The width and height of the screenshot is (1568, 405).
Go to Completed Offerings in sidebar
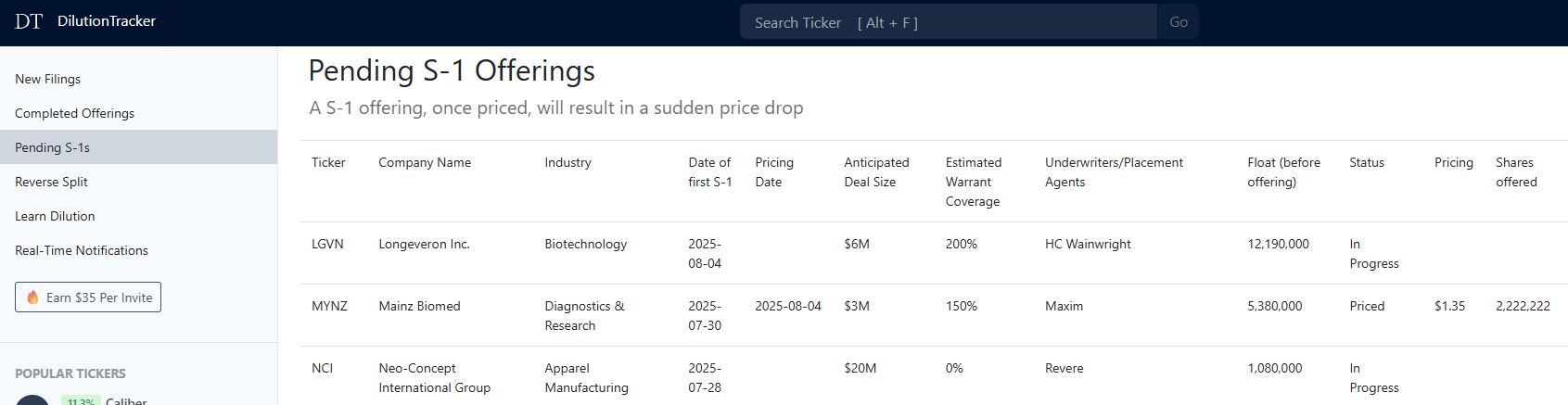[74, 113]
